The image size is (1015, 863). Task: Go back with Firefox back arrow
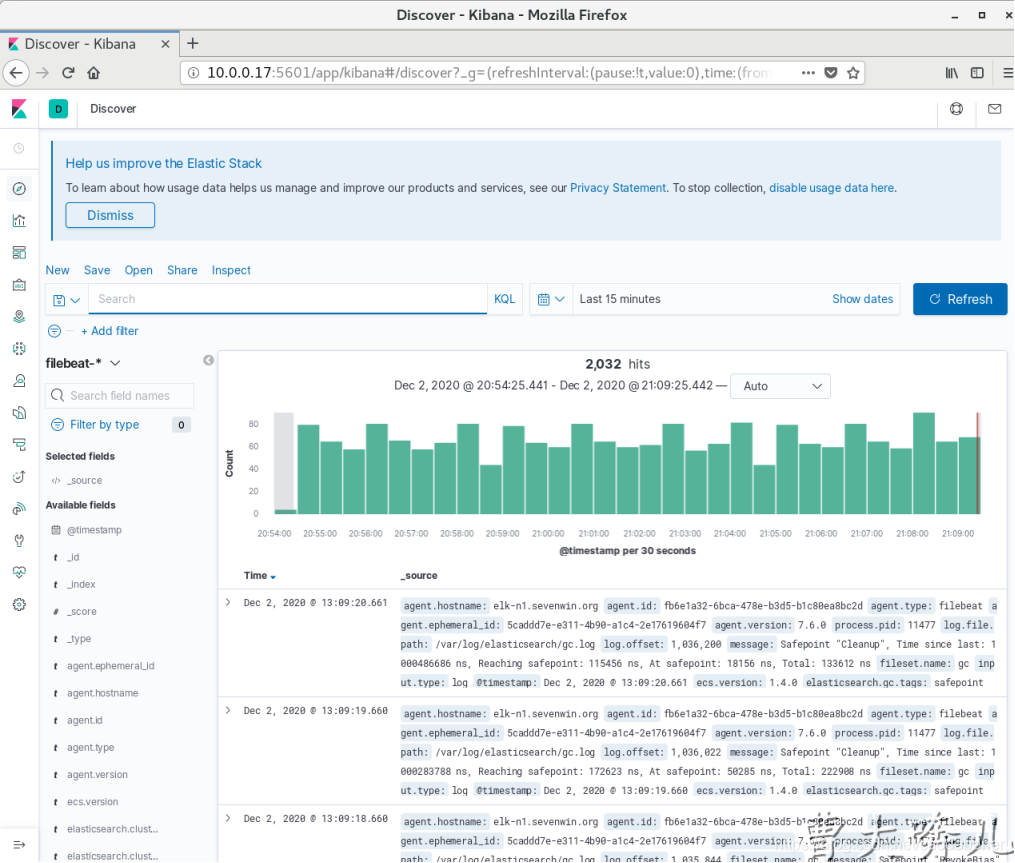click(16, 73)
